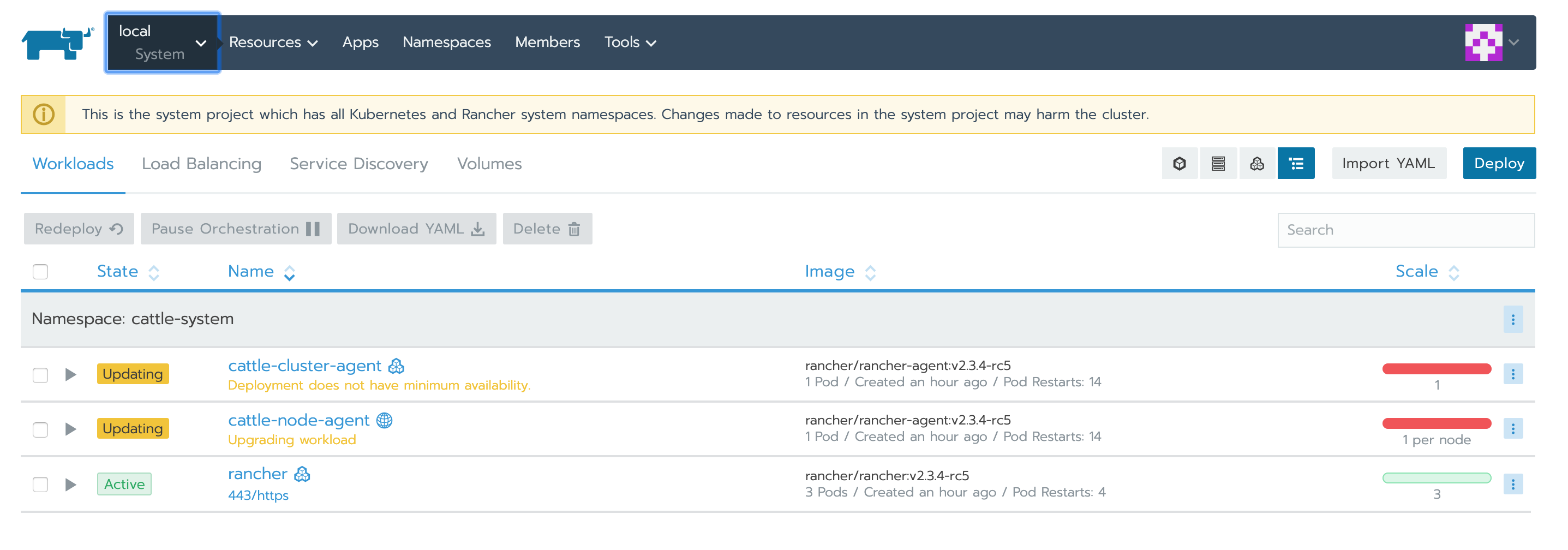Open actions menu for cattle-system namespace
1568x550 pixels.
click(x=1512, y=320)
